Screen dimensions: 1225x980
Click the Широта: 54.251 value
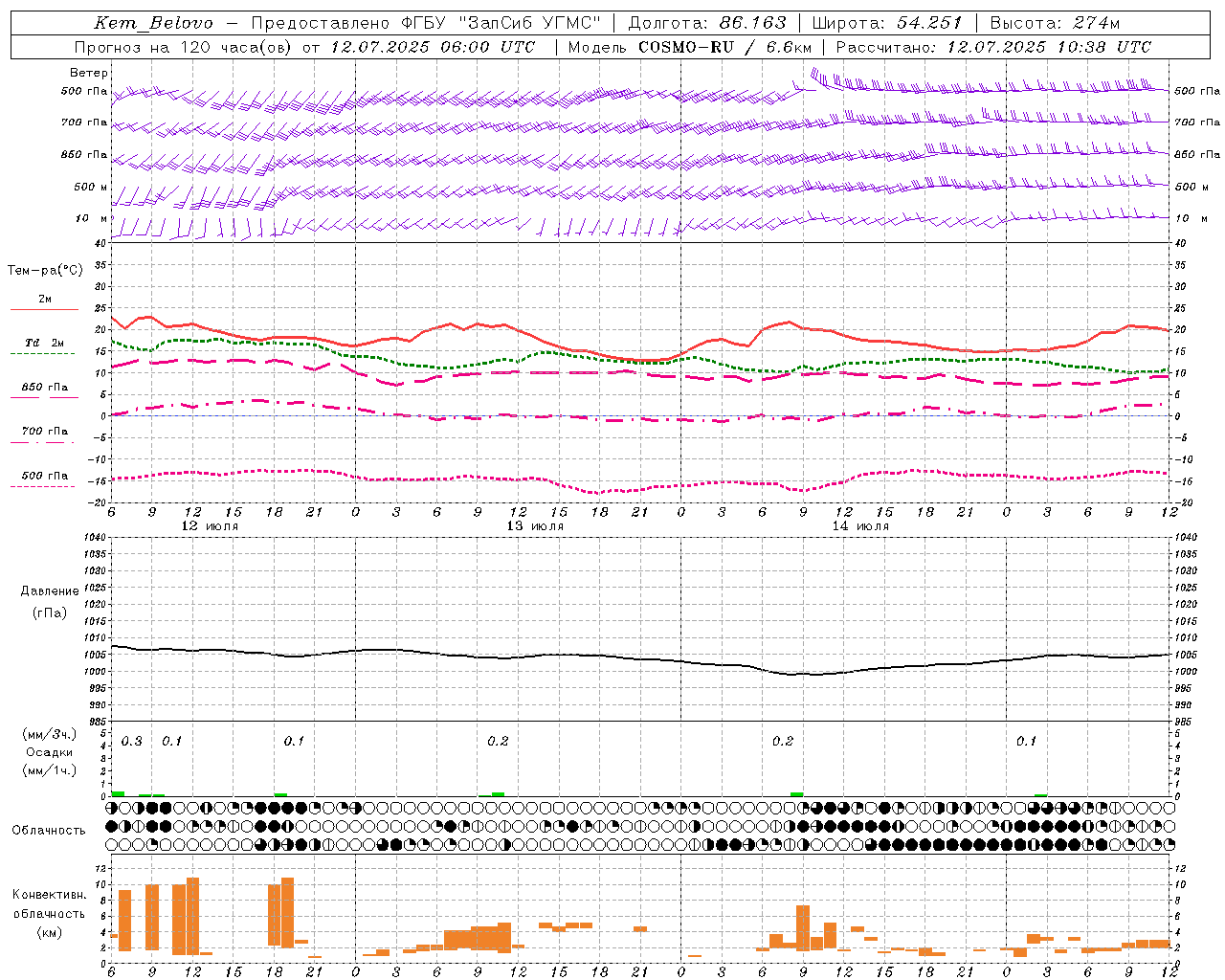[887, 23]
